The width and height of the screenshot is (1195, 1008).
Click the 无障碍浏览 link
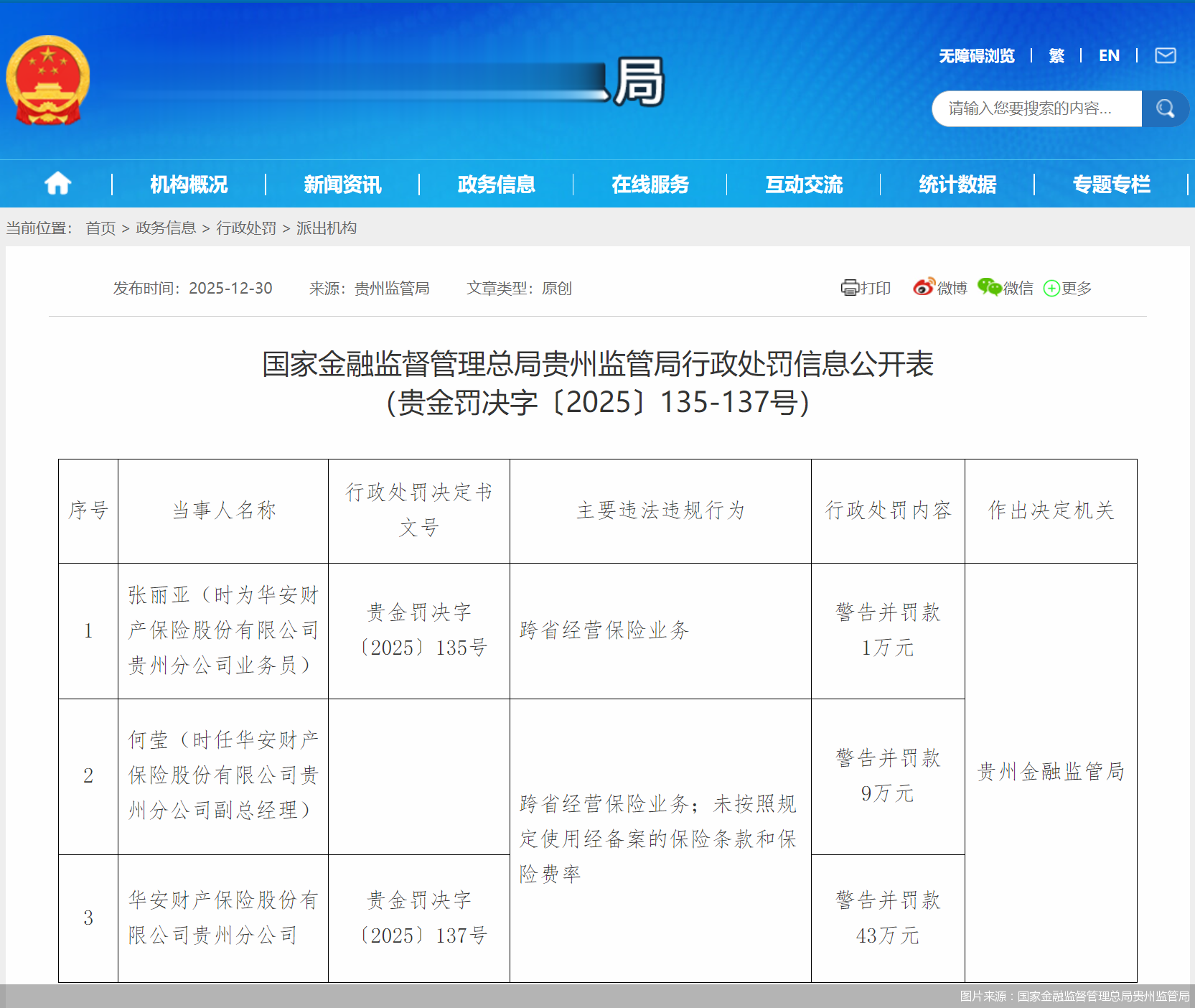[x=977, y=56]
